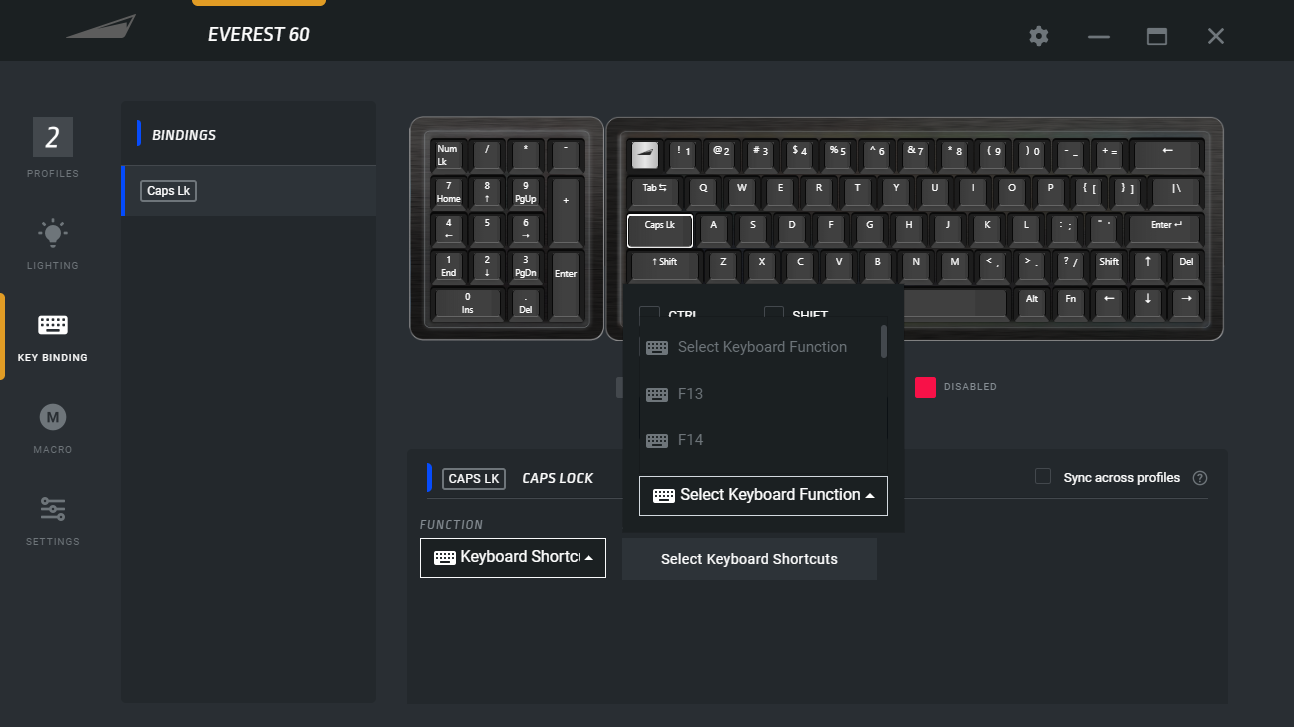This screenshot has width=1294, height=727.
Task: Select the Key Binding section
Action: point(53,336)
